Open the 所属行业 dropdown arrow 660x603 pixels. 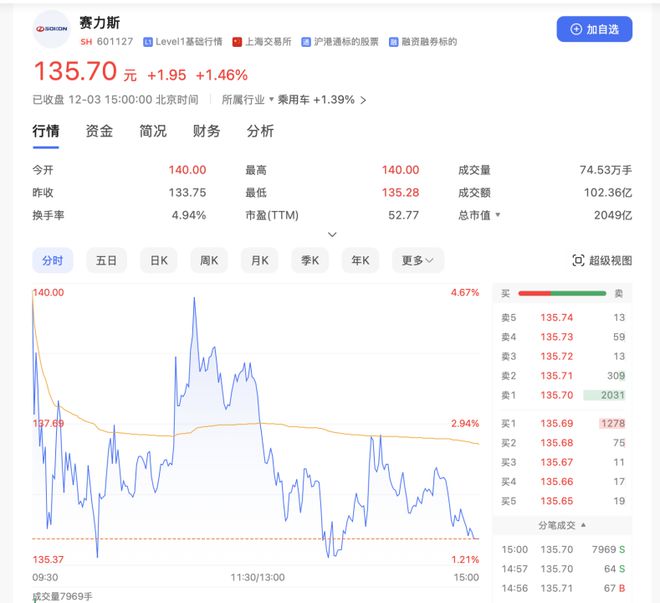(x=271, y=100)
